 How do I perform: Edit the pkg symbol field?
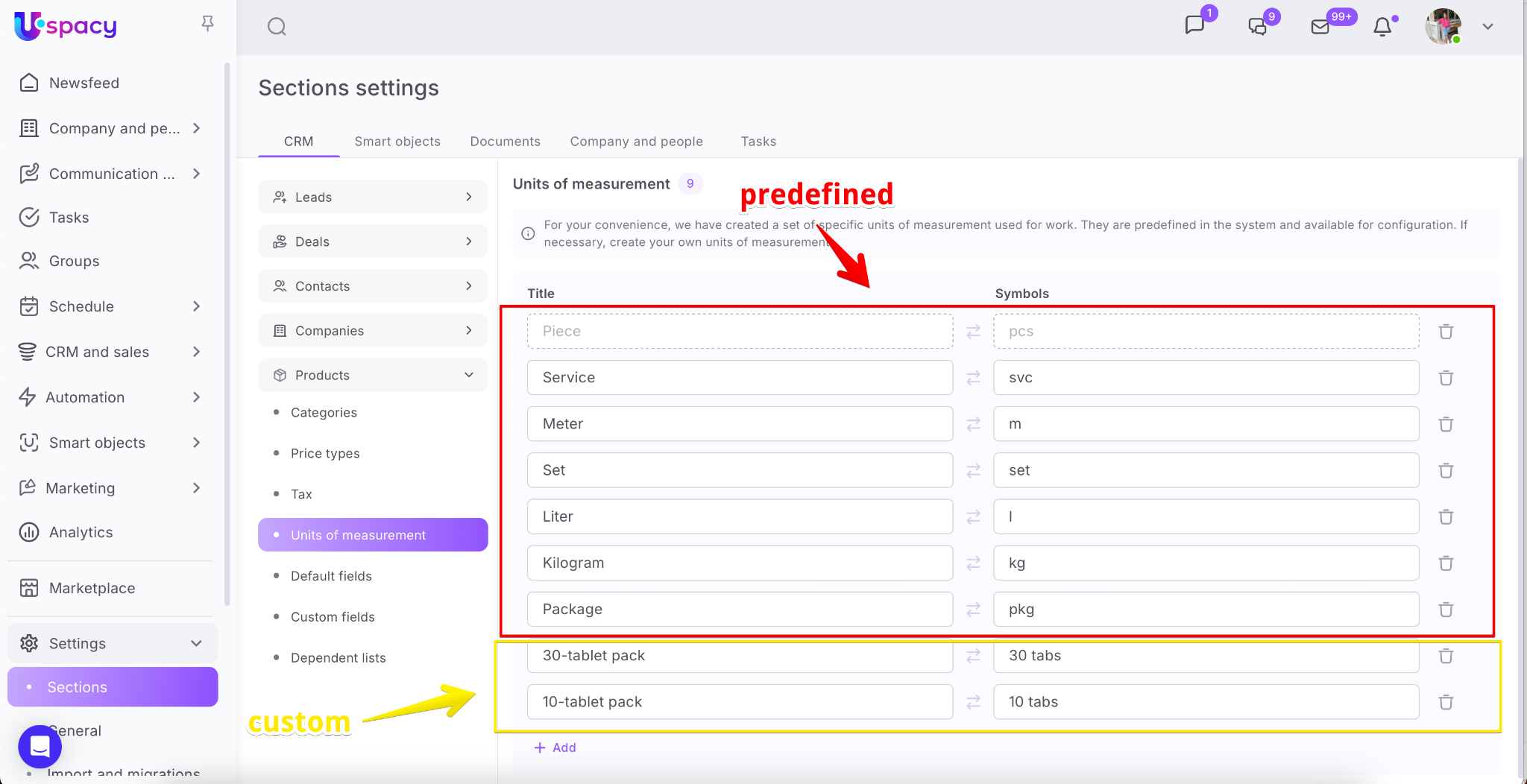point(1206,610)
